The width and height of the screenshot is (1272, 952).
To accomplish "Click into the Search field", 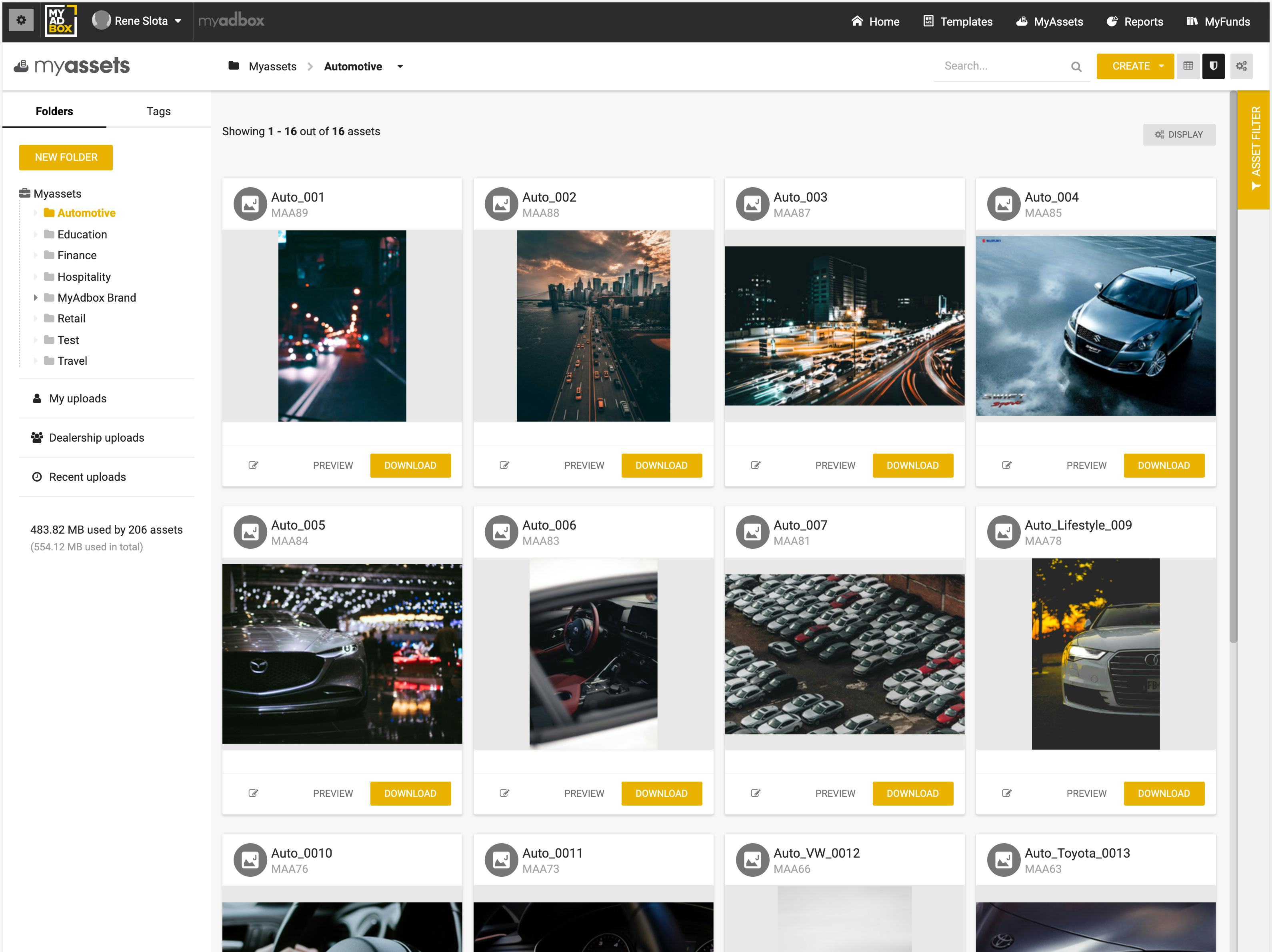I will 1004,66.
